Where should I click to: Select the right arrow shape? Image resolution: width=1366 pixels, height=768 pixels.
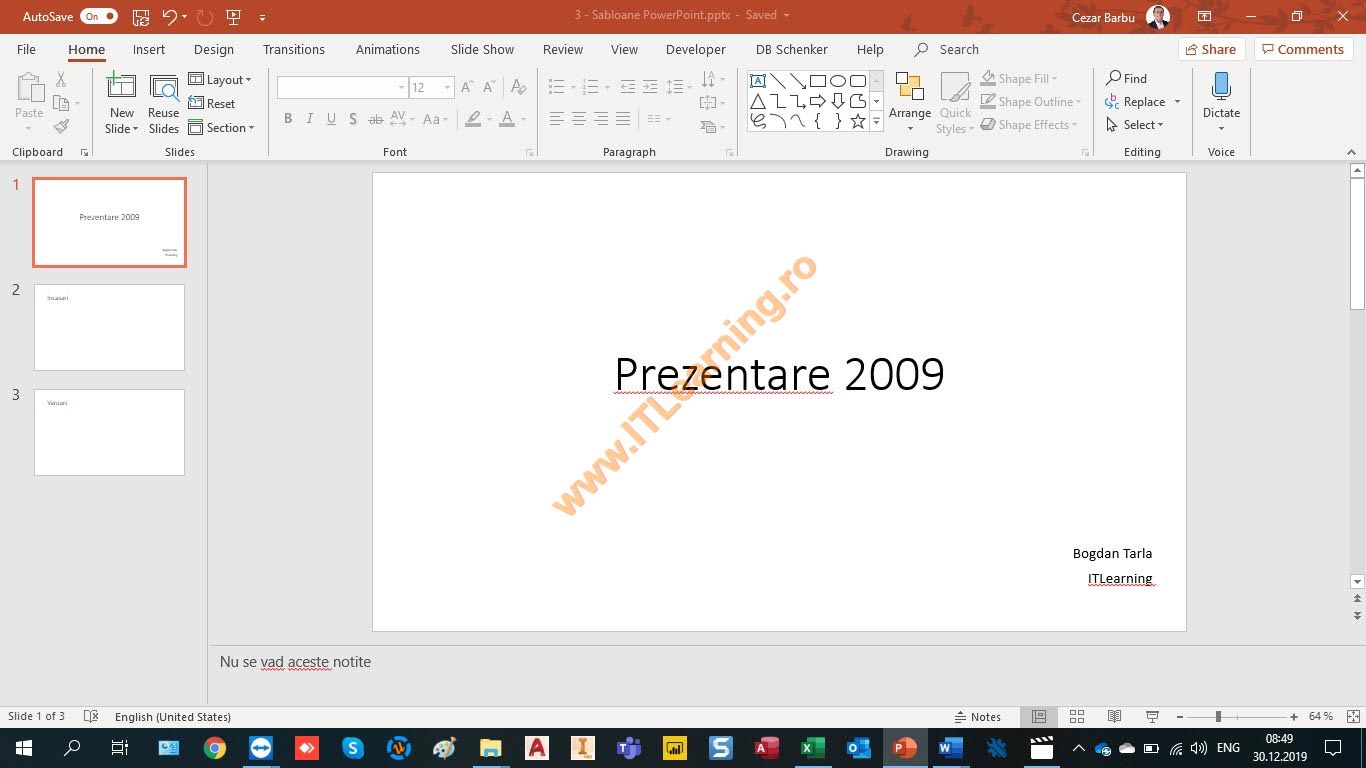[818, 101]
